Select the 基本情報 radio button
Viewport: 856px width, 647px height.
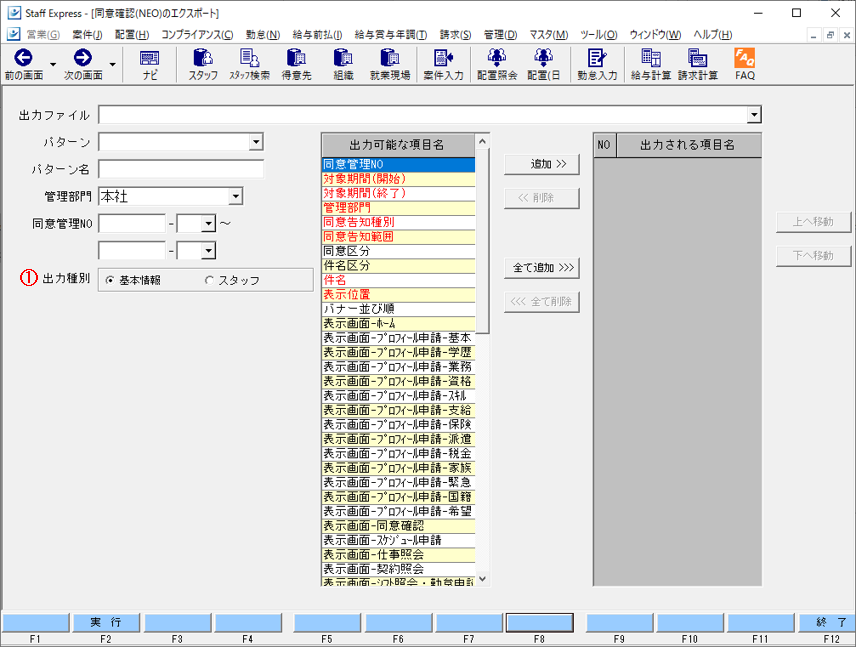click(110, 280)
